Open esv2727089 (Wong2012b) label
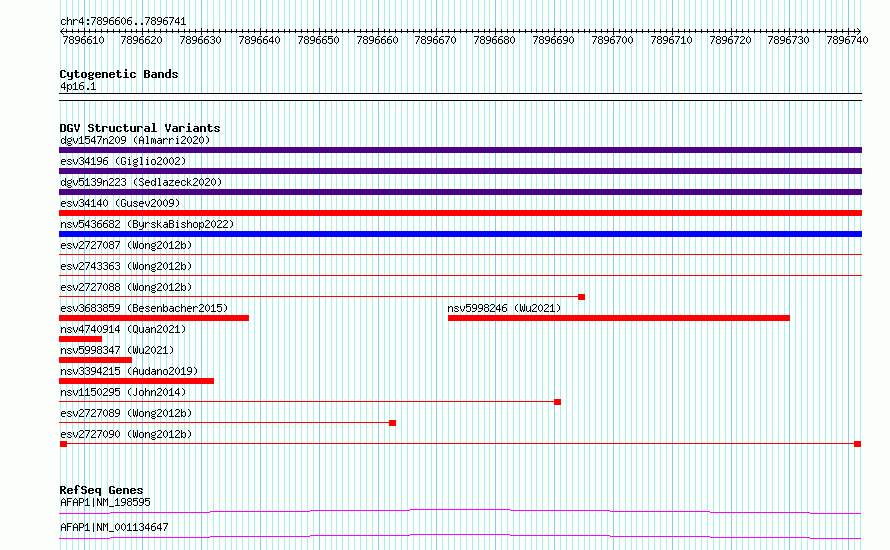Image resolution: width=890 pixels, height=550 pixels. coord(126,413)
